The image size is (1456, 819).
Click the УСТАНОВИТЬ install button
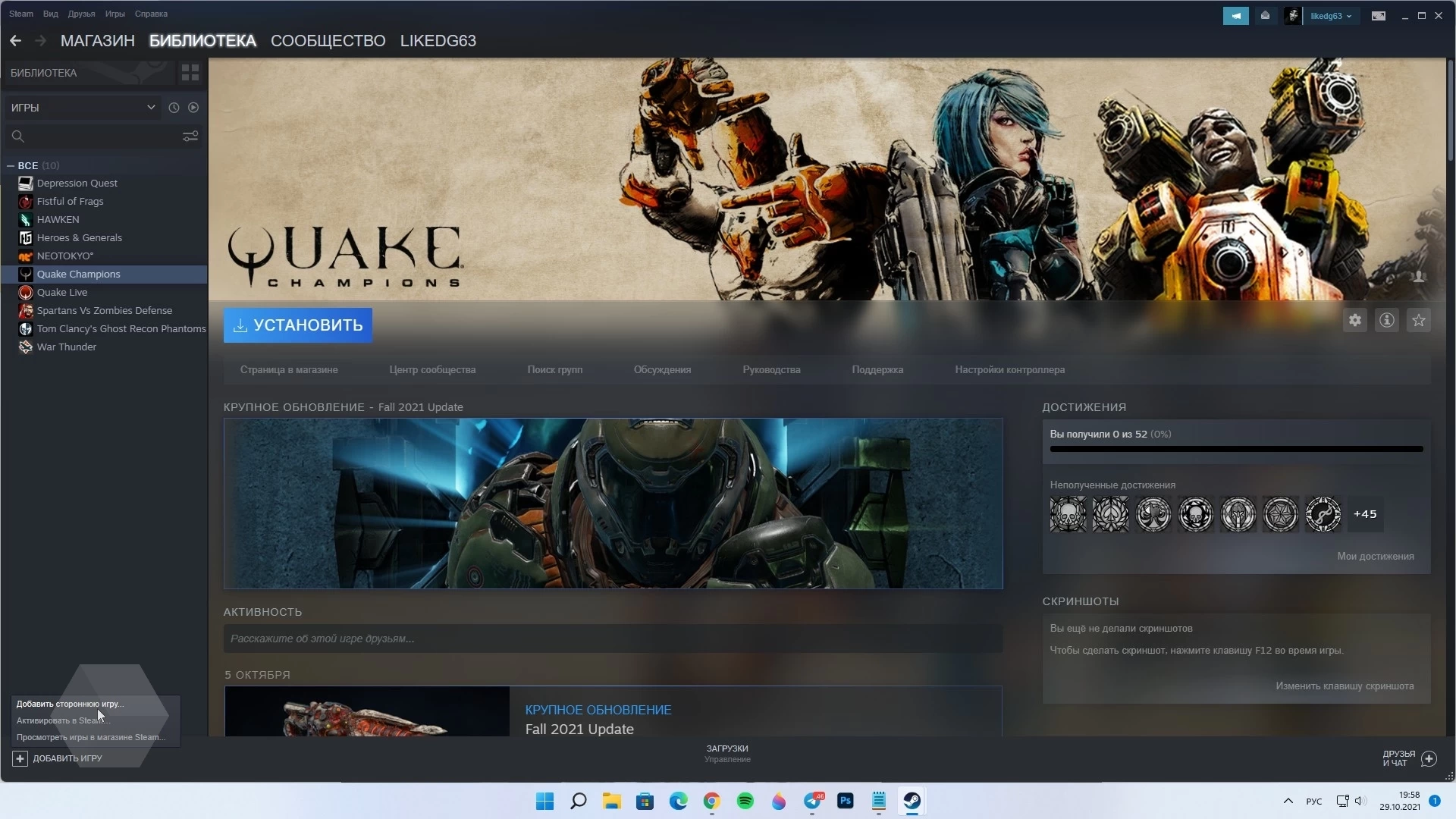[298, 325]
